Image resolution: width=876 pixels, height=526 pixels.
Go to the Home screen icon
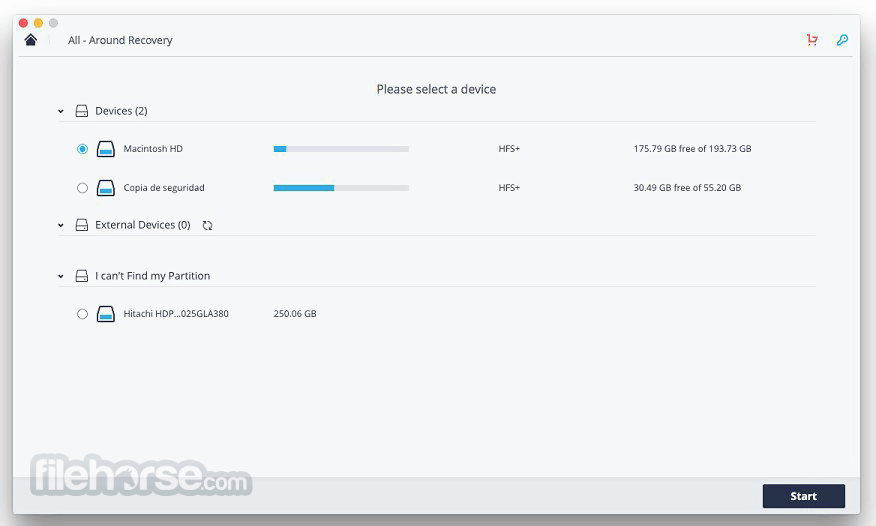[x=31, y=40]
